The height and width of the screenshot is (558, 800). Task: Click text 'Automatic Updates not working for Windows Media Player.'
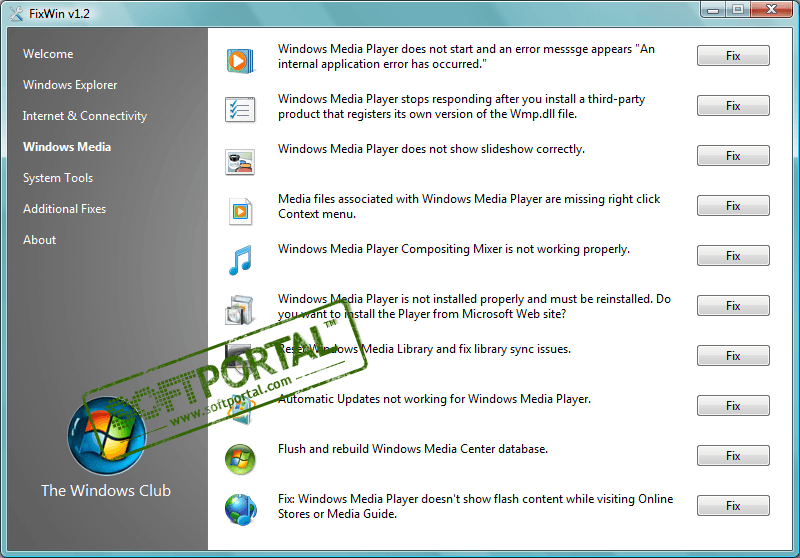point(434,399)
